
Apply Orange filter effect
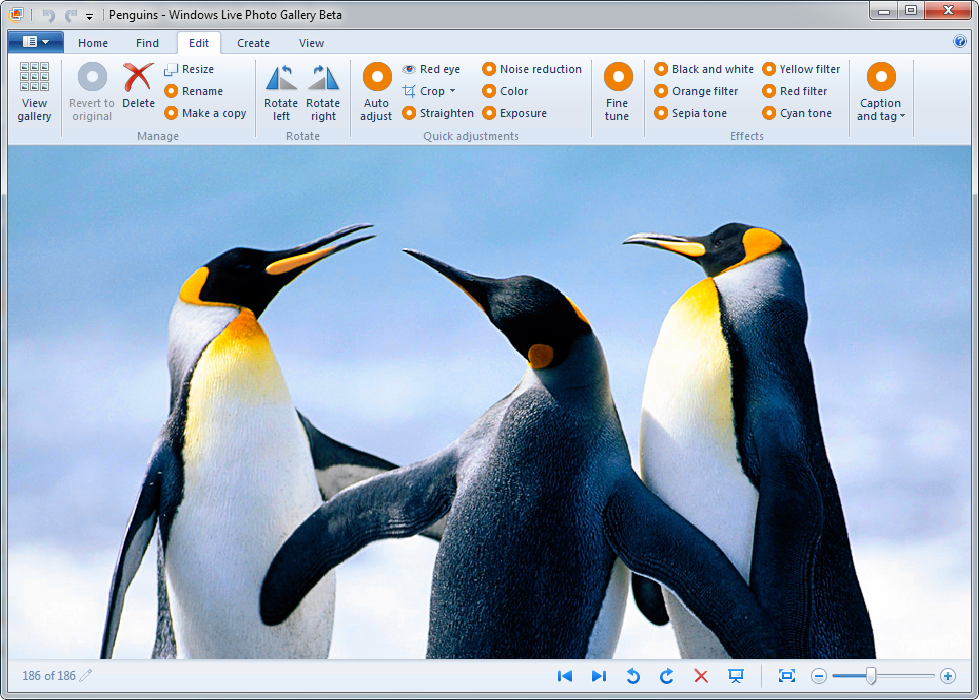[696, 91]
